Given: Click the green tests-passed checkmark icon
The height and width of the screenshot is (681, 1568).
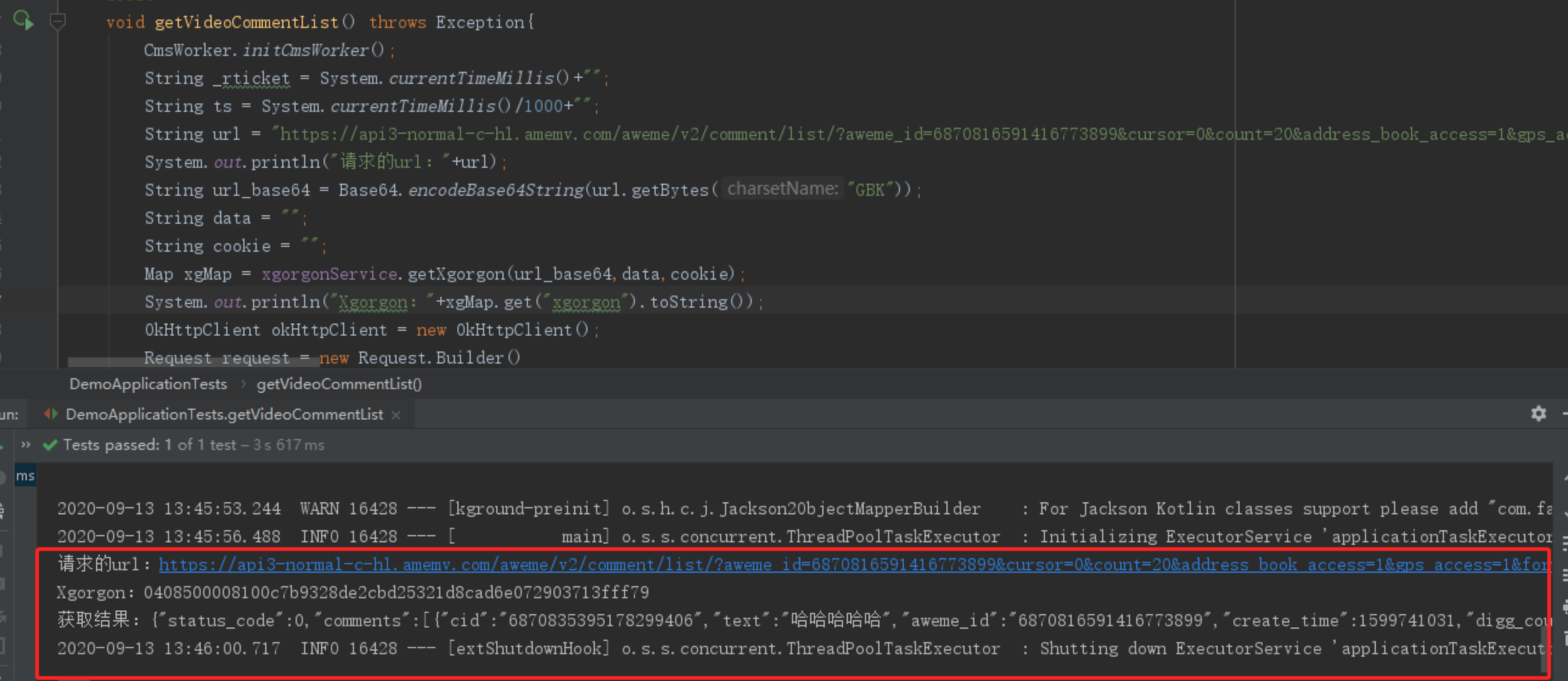Looking at the screenshot, I should click(x=50, y=445).
